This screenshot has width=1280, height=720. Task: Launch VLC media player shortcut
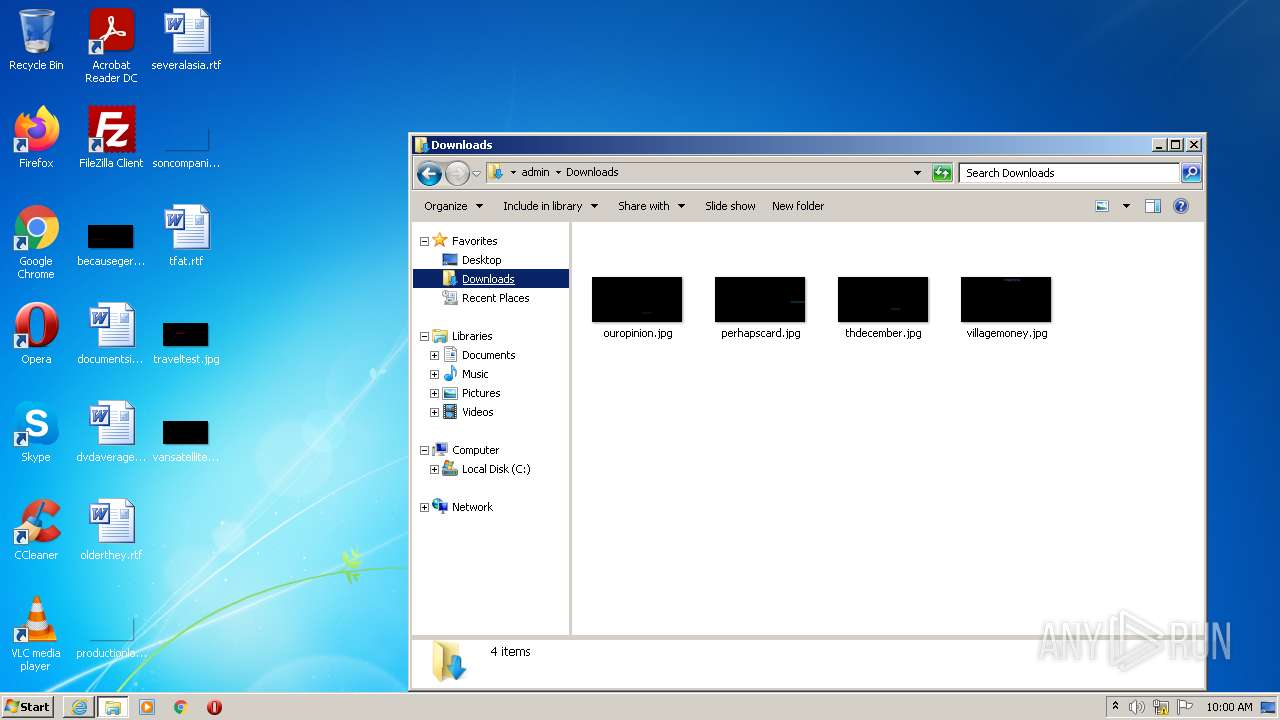tap(36, 634)
